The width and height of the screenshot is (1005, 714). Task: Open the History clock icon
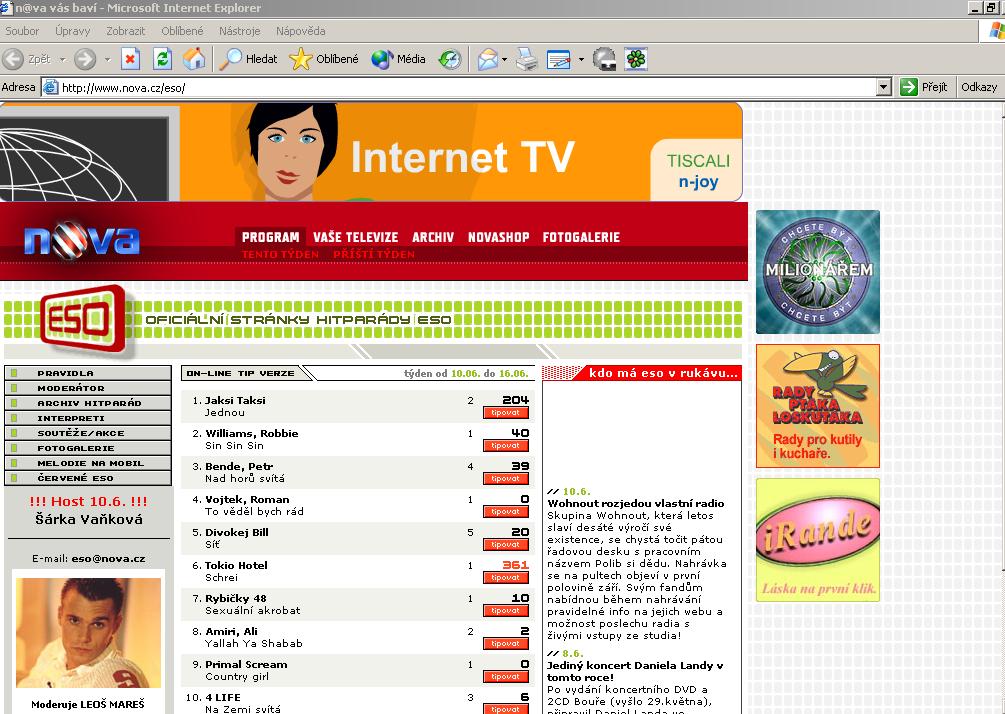(x=450, y=60)
